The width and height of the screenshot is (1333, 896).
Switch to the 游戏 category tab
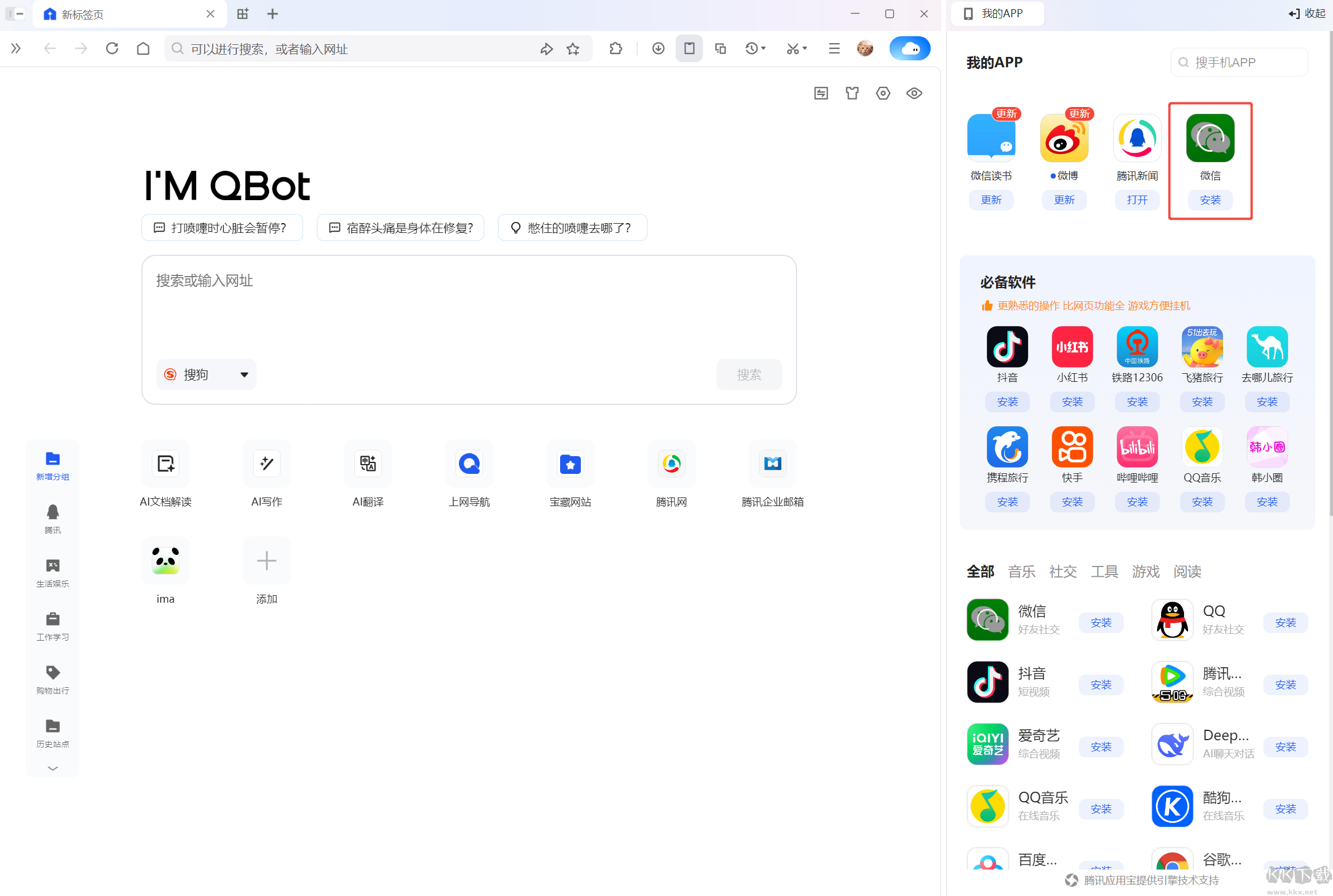click(1145, 571)
